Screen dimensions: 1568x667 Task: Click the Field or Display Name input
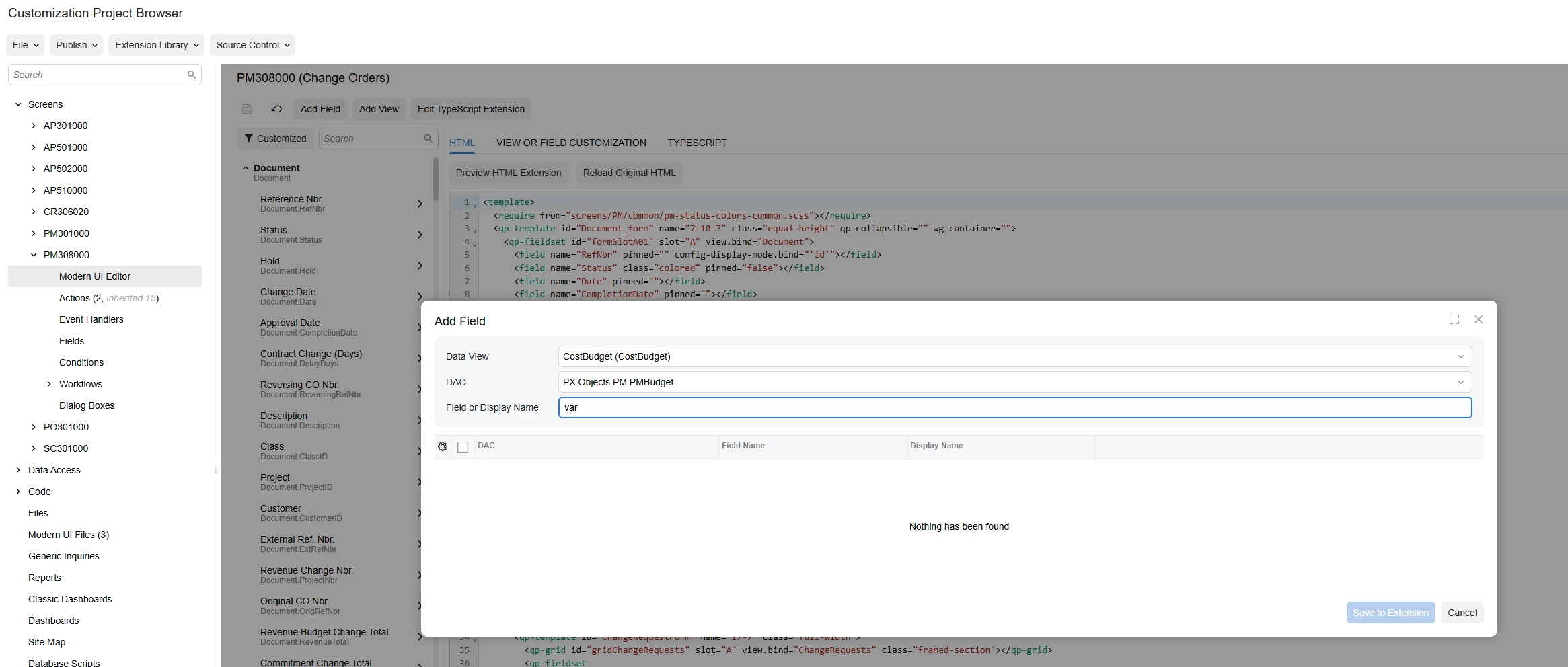pyautogui.click(x=1015, y=407)
